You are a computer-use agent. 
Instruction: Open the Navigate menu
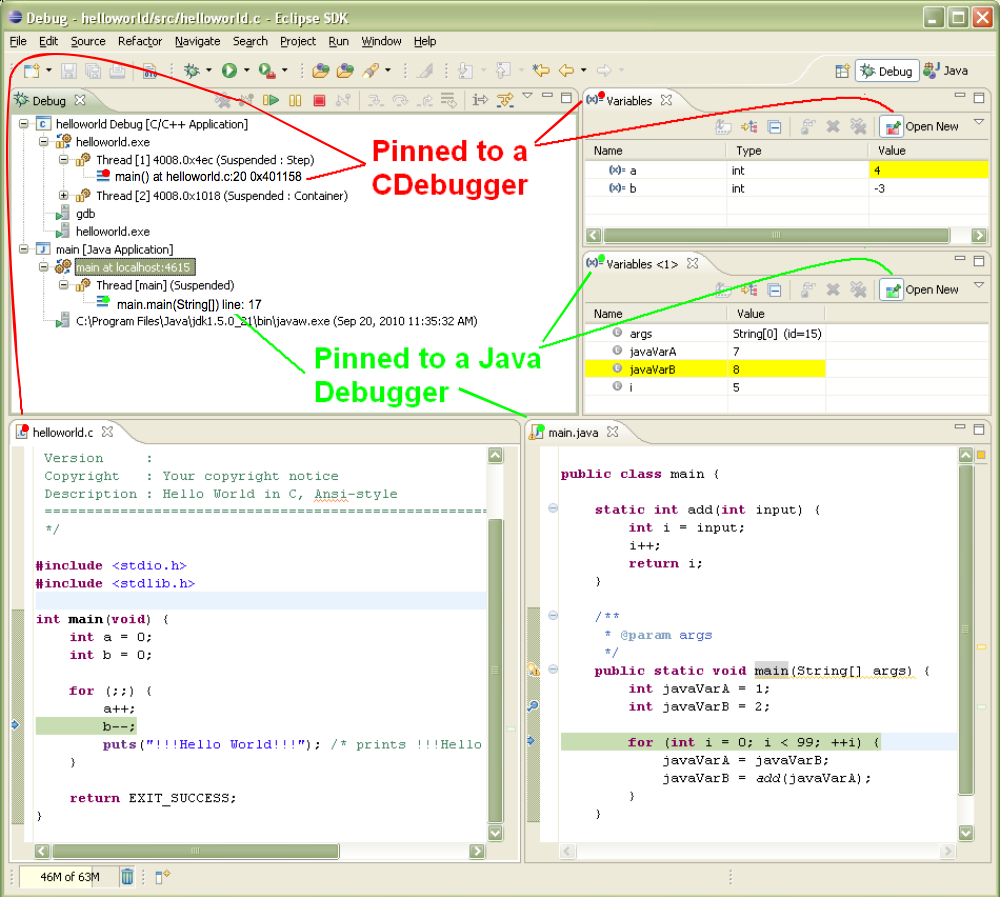coord(198,41)
